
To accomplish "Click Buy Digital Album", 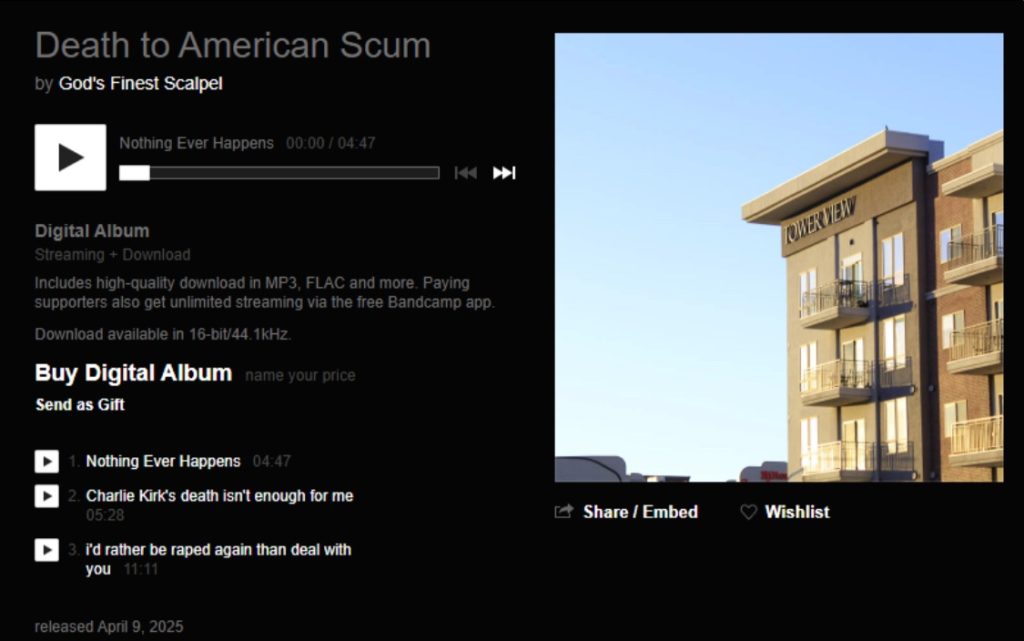I will pos(133,374).
